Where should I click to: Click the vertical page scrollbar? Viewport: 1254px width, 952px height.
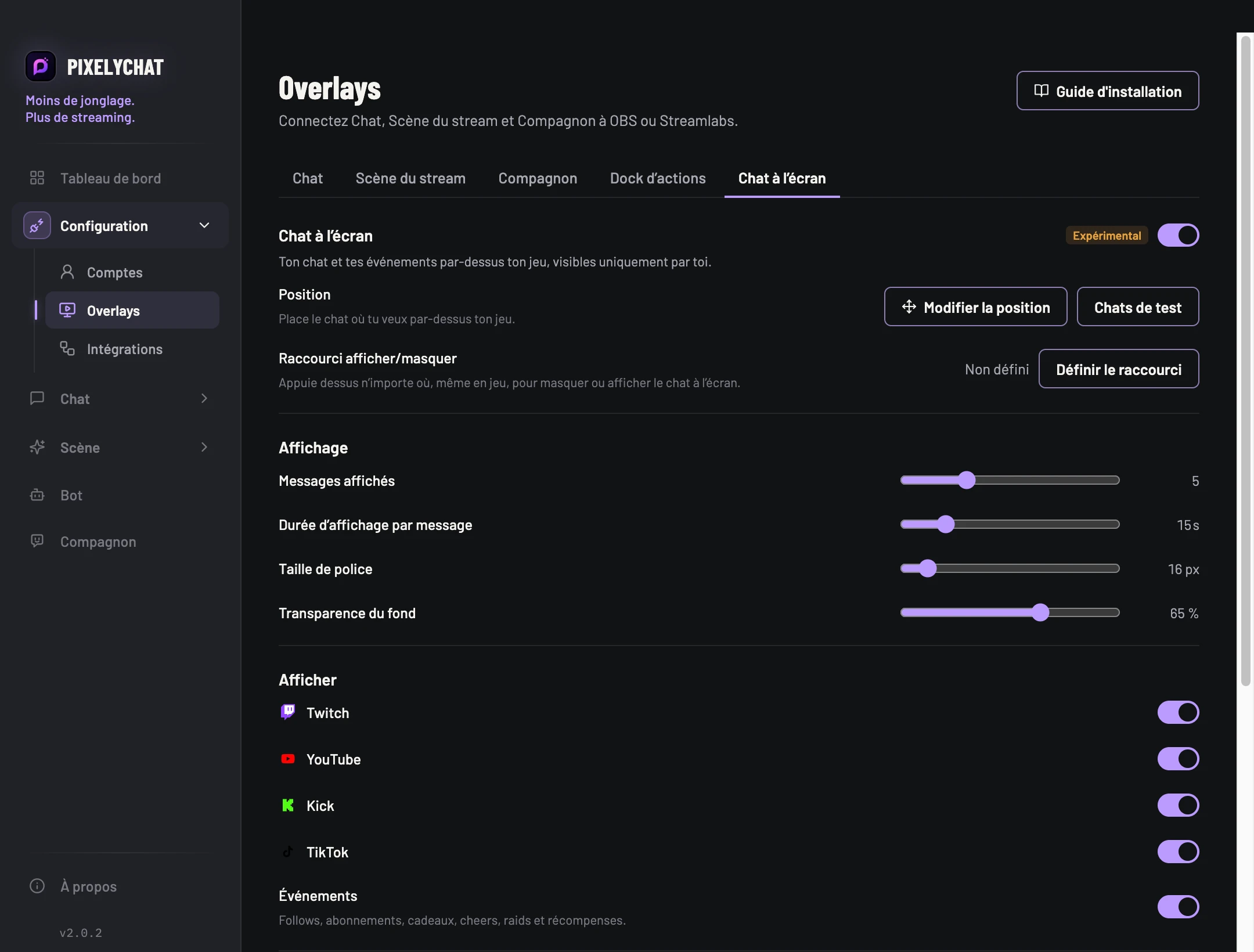(x=1245, y=360)
